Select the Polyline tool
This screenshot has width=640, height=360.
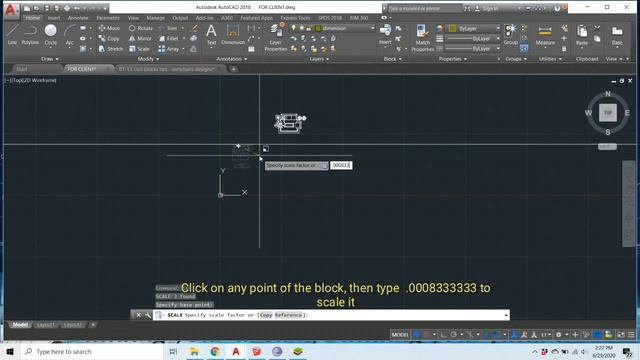[30, 34]
